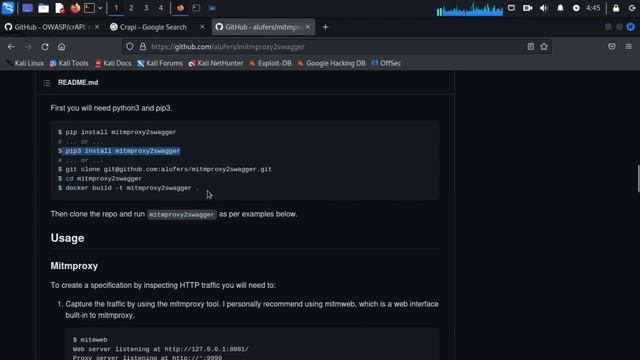Switch to the Crapi Google Search tab

point(153,27)
